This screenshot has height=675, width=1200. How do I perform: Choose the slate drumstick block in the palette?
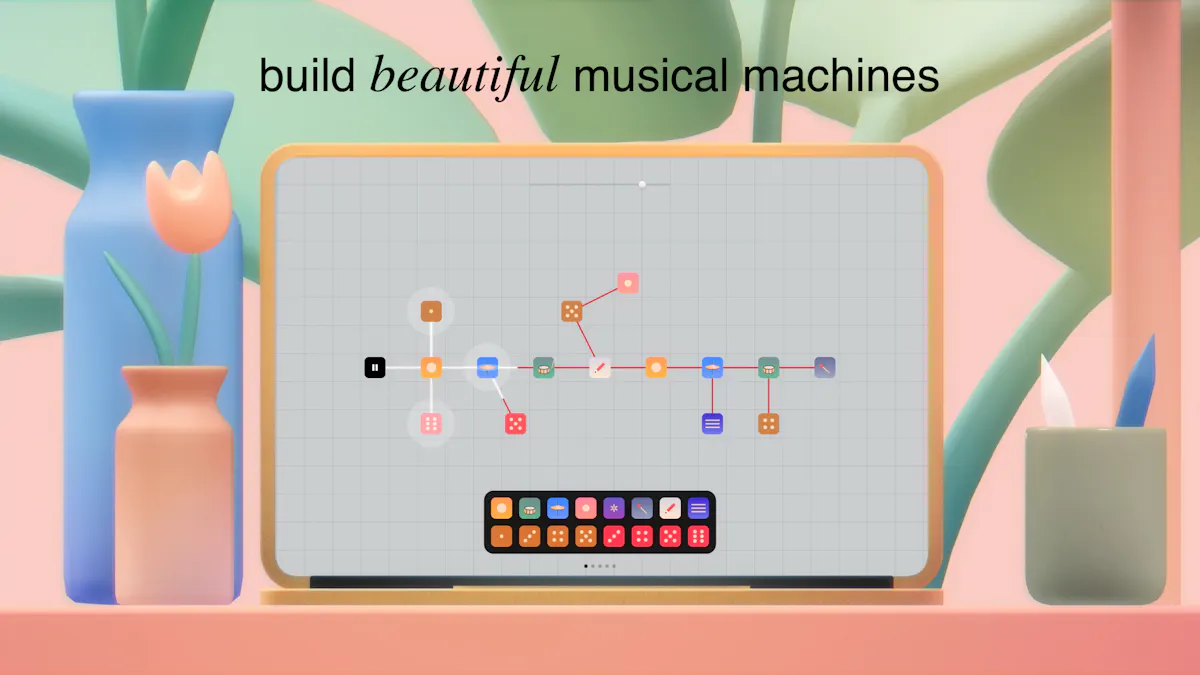[x=642, y=509]
